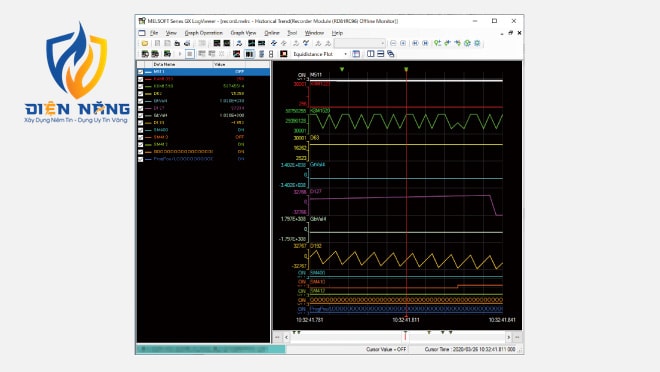
Task: Toggle the blue ProgFlow row checkbox
Action: [141, 159]
